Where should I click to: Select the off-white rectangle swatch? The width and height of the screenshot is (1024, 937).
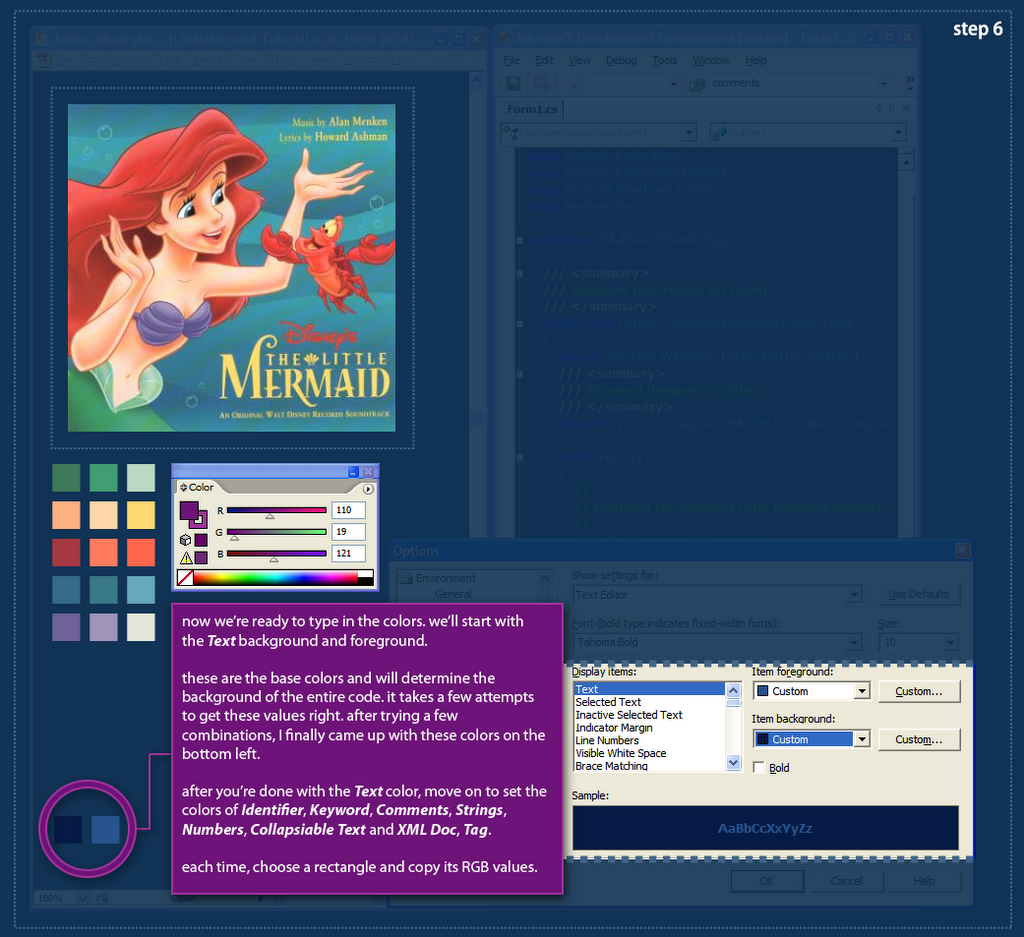(x=140, y=627)
